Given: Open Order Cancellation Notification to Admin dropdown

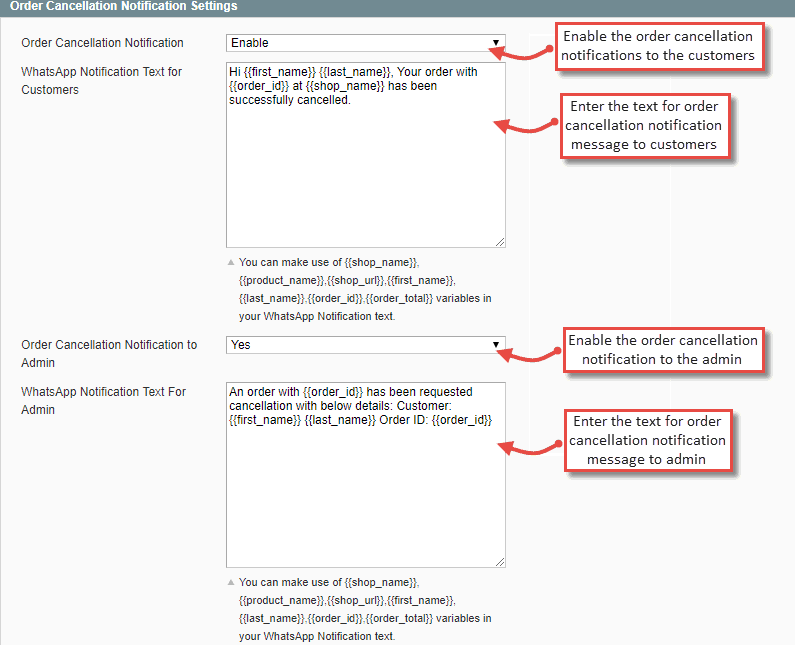Looking at the screenshot, I should 366,345.
